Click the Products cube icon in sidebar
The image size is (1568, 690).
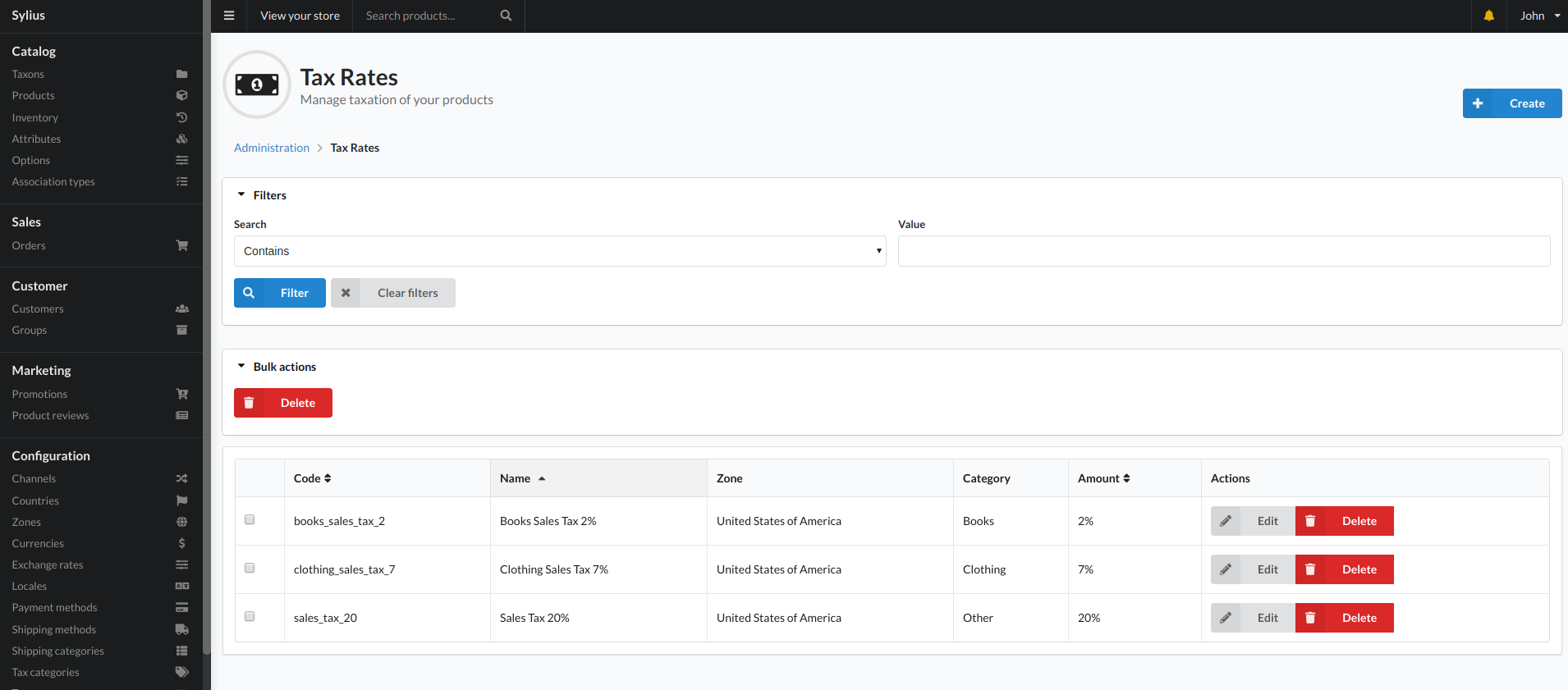[181, 95]
